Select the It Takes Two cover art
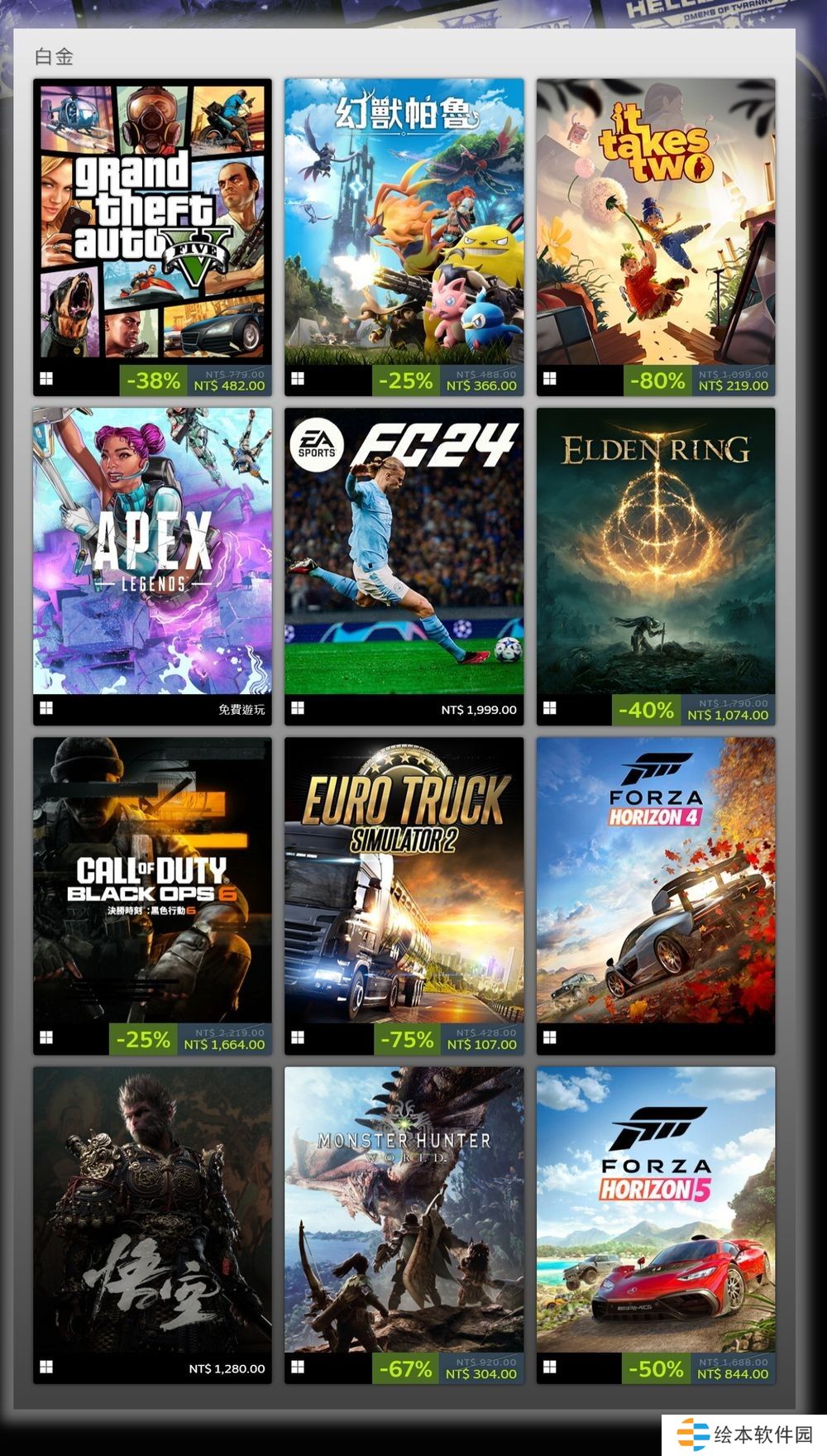 (x=656, y=222)
